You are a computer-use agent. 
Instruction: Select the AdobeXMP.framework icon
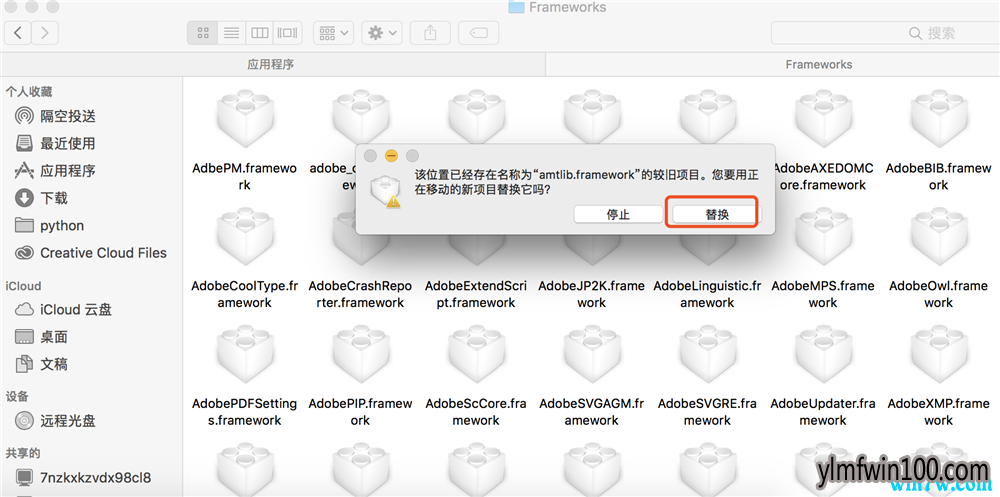pyautogui.click(x=939, y=355)
